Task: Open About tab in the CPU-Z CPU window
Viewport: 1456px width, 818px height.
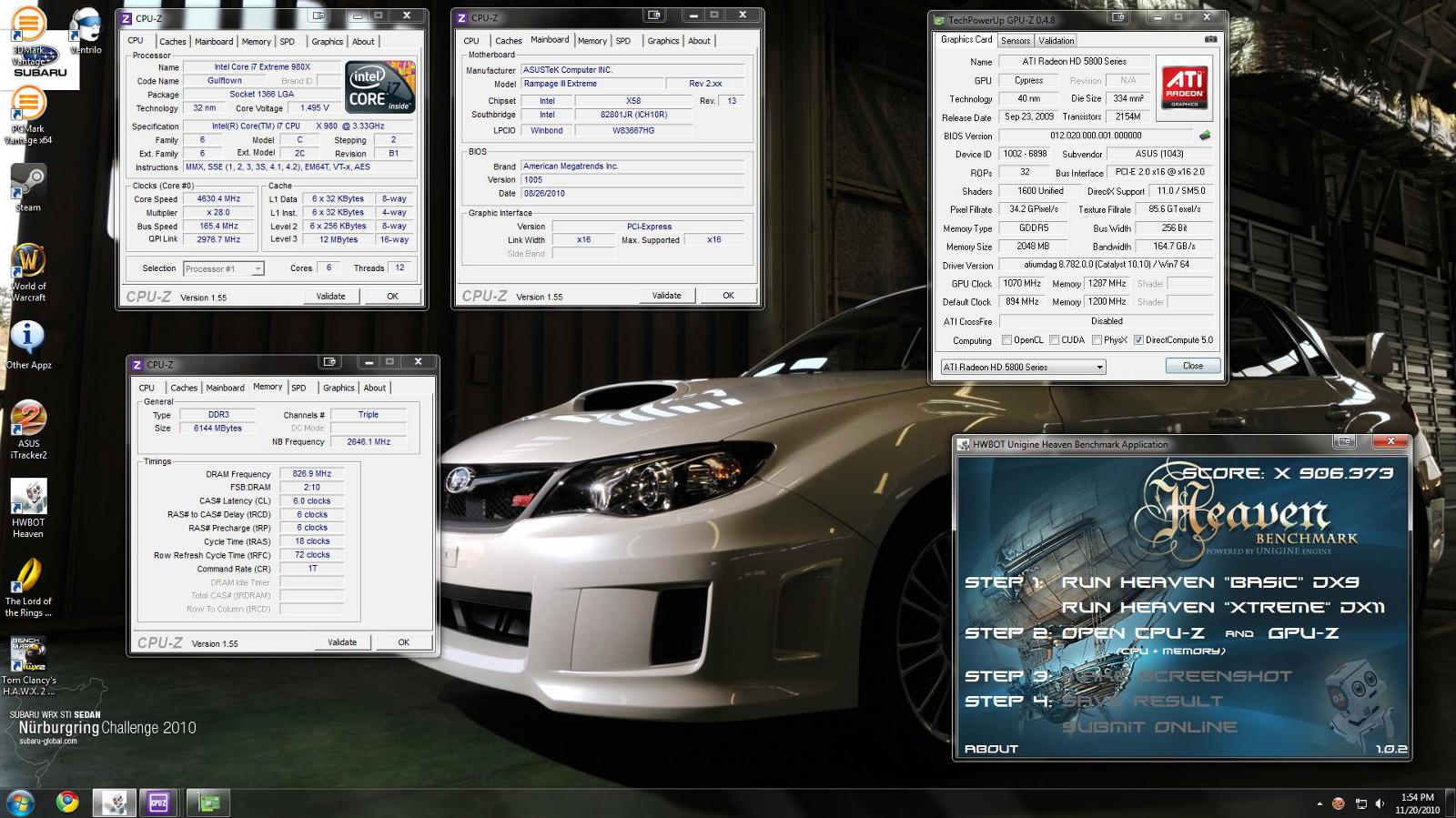Action: pos(363,42)
